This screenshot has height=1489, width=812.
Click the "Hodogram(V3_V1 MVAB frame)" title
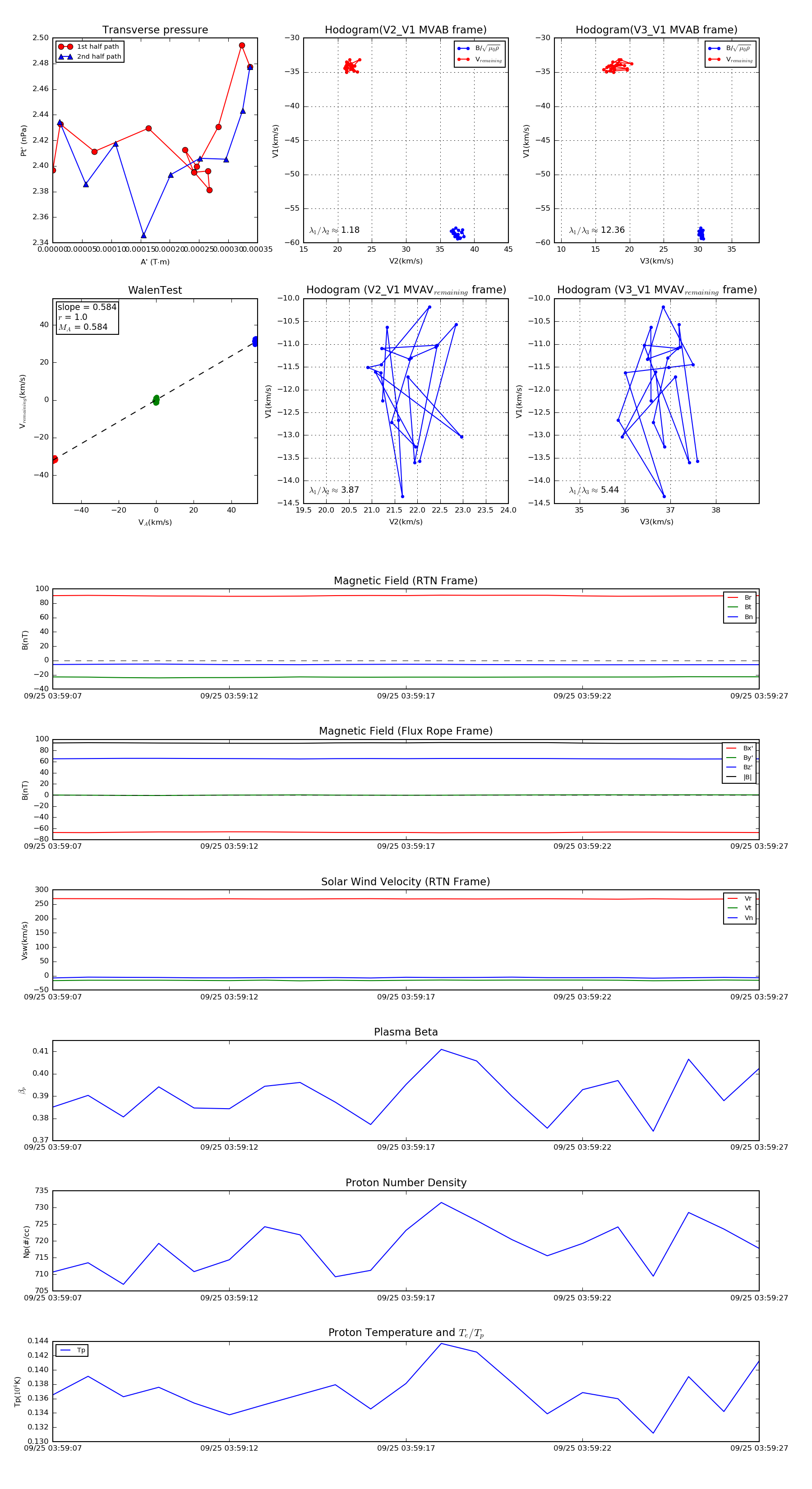click(656, 30)
